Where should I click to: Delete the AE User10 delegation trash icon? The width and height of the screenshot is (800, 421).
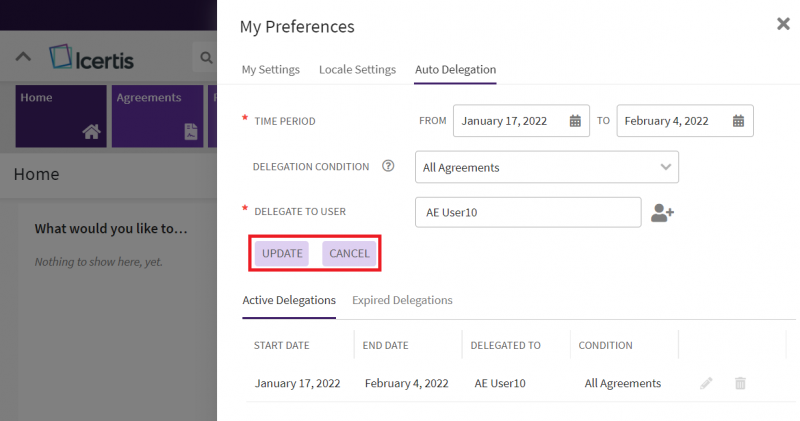tap(740, 383)
